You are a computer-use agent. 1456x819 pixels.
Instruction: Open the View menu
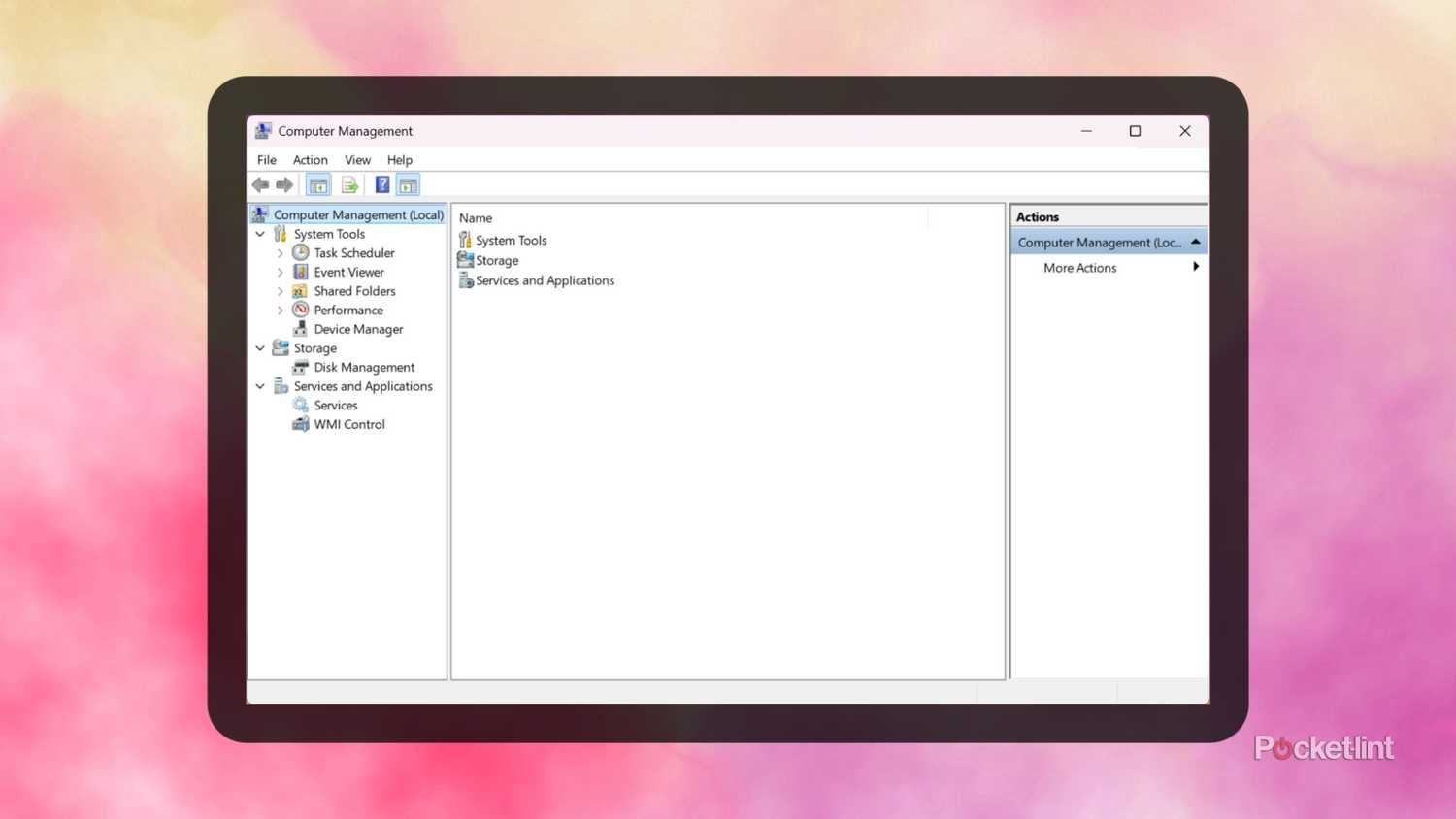click(x=357, y=159)
